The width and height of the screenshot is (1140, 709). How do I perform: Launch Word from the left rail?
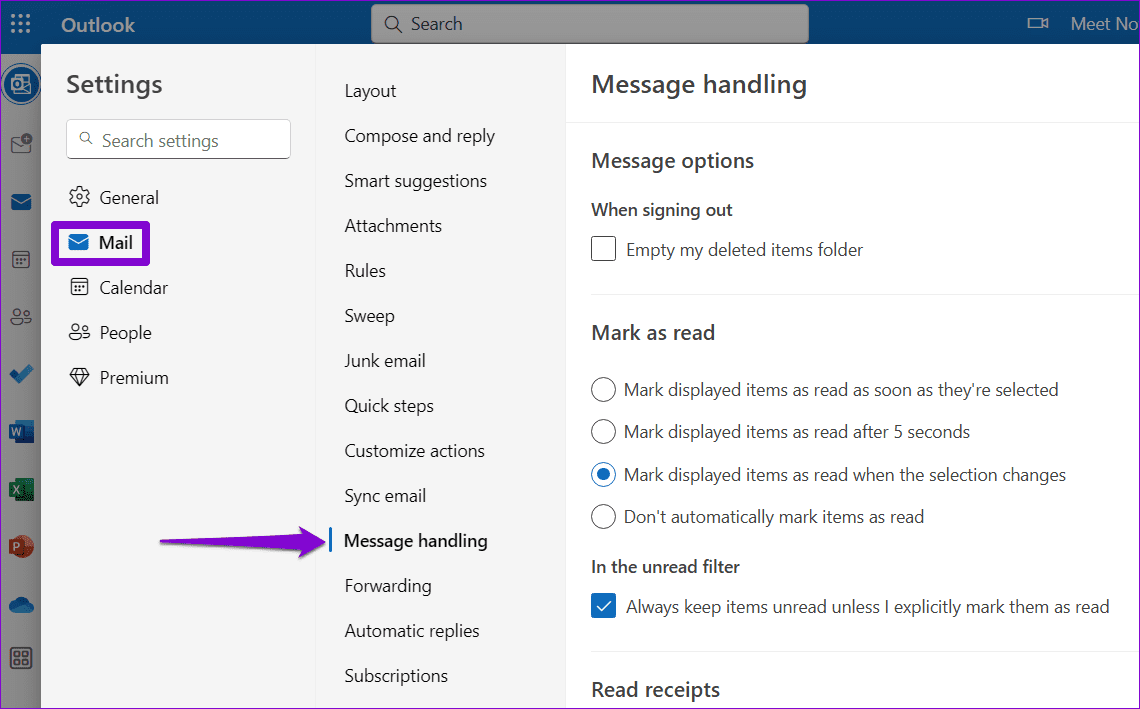click(x=21, y=430)
